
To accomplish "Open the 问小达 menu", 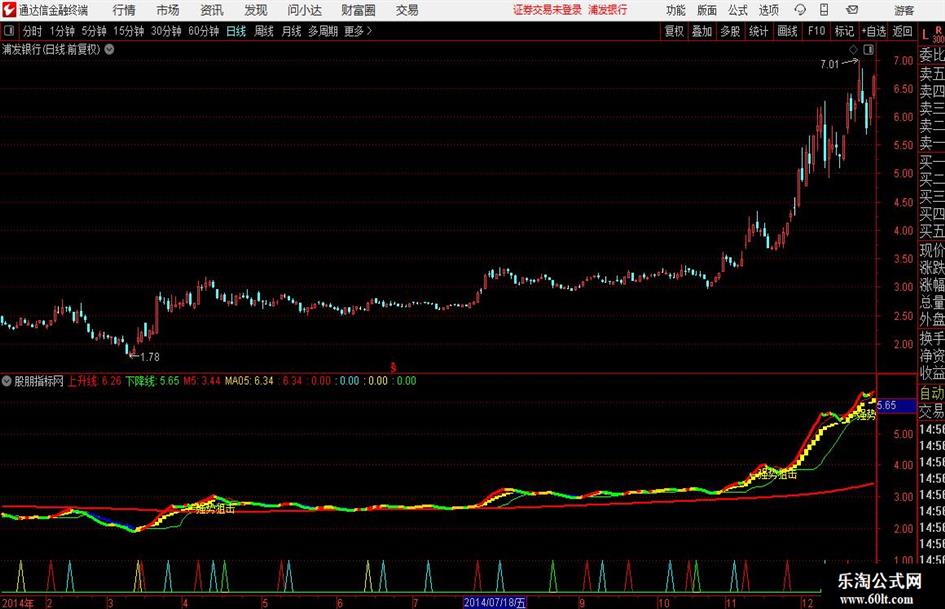I will tap(304, 10).
